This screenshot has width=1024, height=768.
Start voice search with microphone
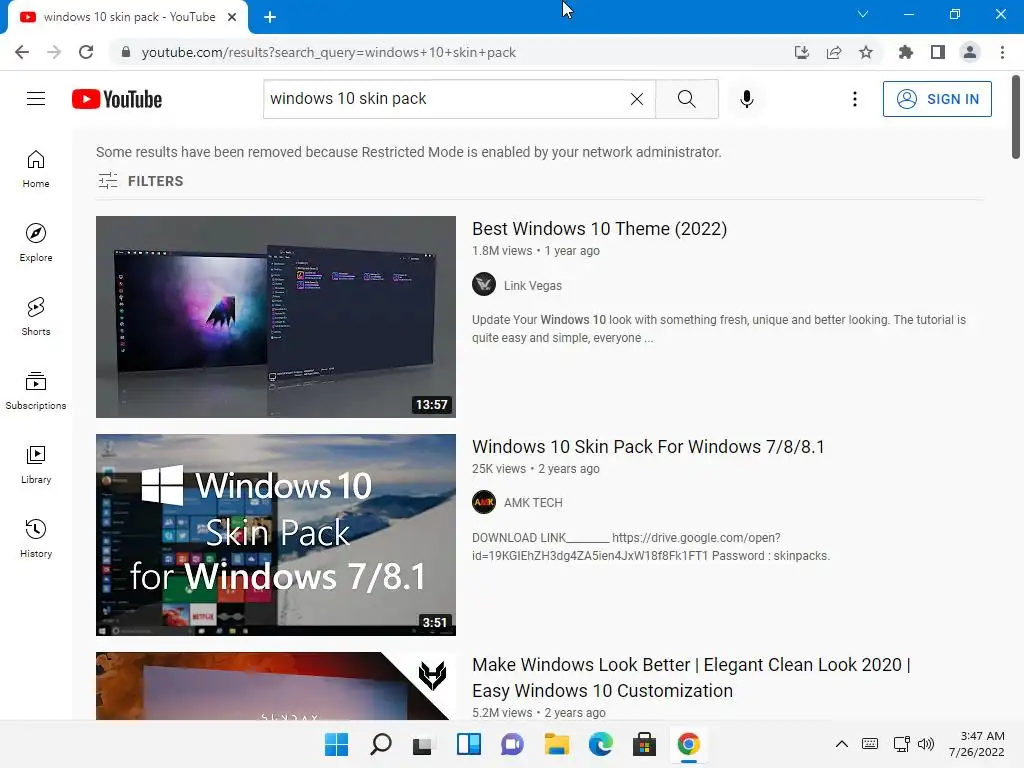point(746,99)
